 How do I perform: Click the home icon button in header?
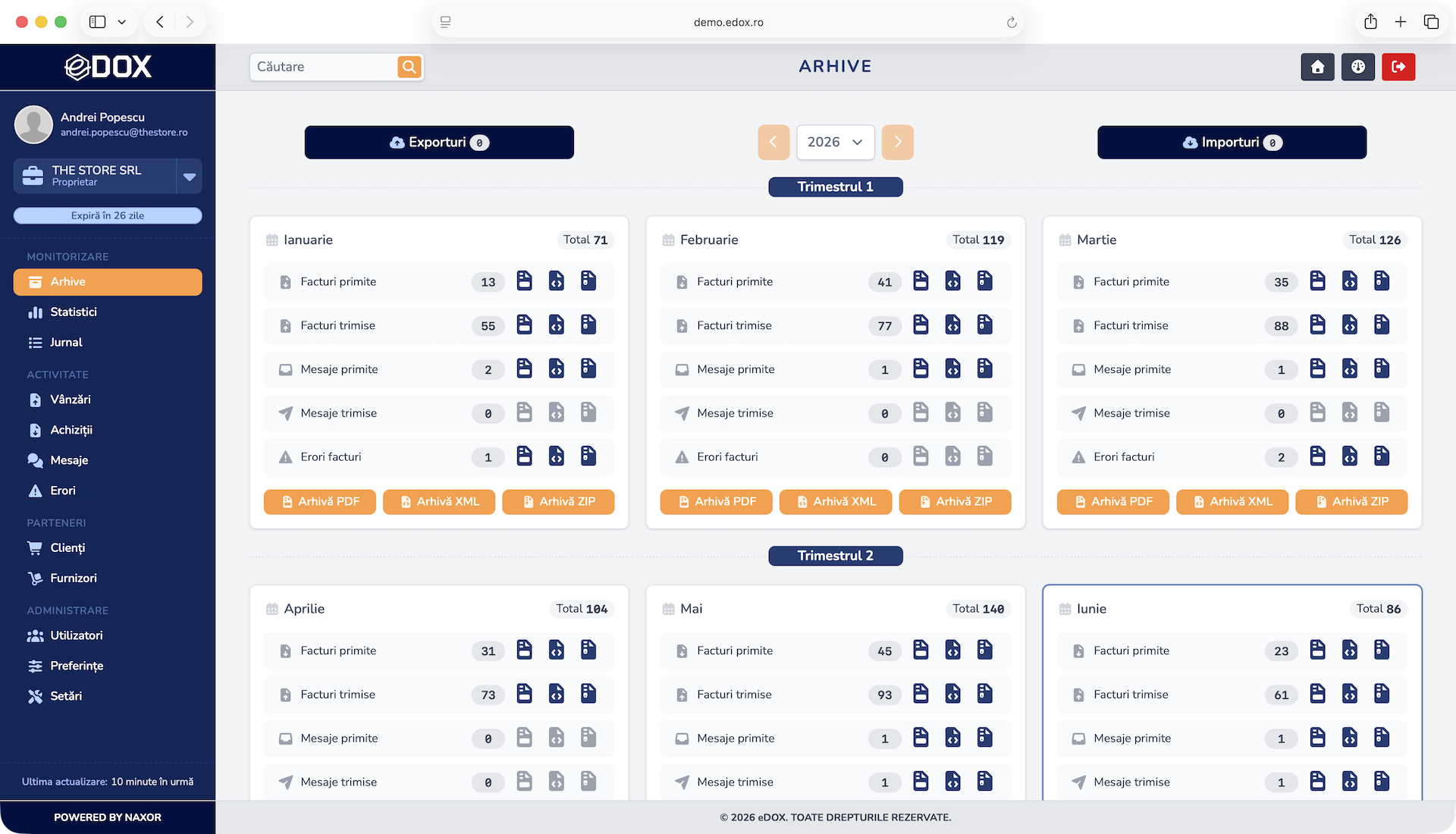coord(1318,67)
